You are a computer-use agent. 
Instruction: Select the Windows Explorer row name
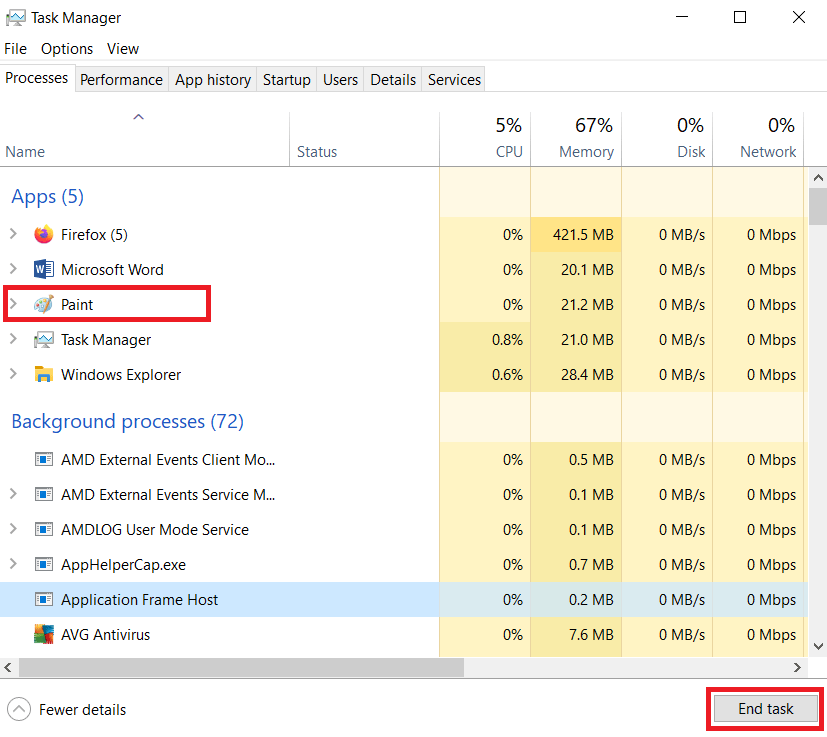(121, 375)
